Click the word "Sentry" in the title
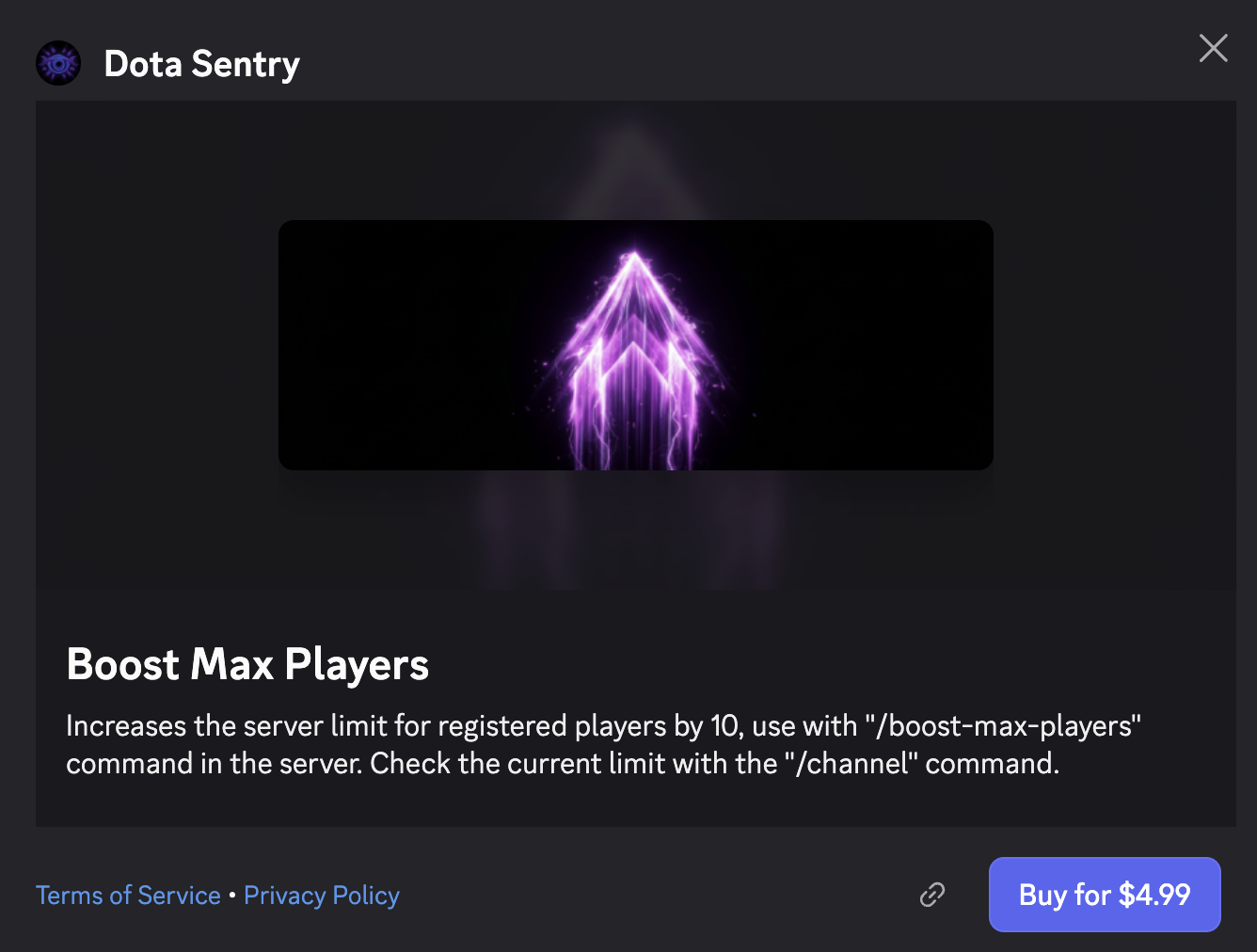Viewport: 1257px width, 952px height. pyautogui.click(x=246, y=64)
